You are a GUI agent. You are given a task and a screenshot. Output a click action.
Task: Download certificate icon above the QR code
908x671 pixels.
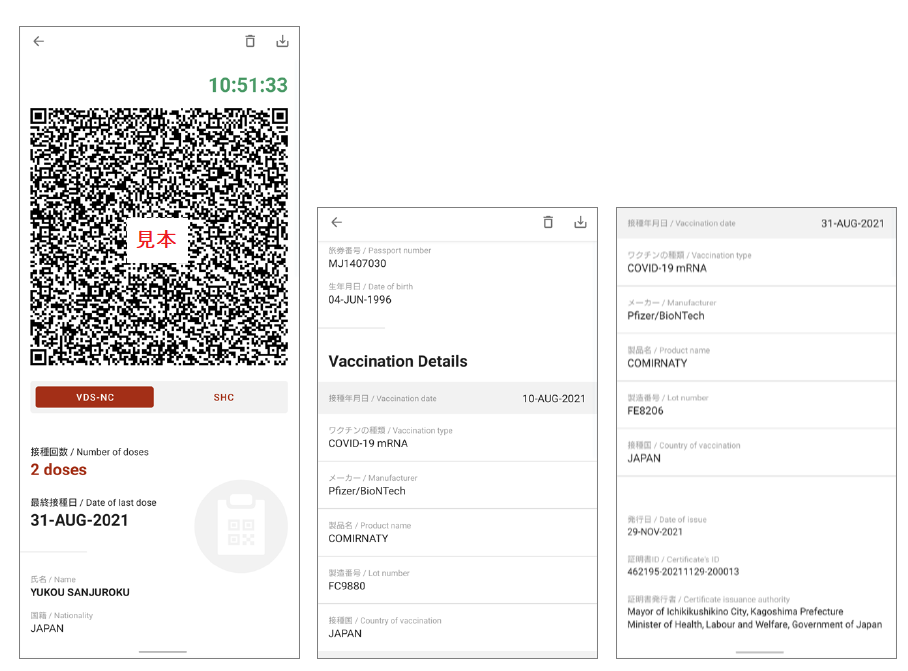[282, 41]
